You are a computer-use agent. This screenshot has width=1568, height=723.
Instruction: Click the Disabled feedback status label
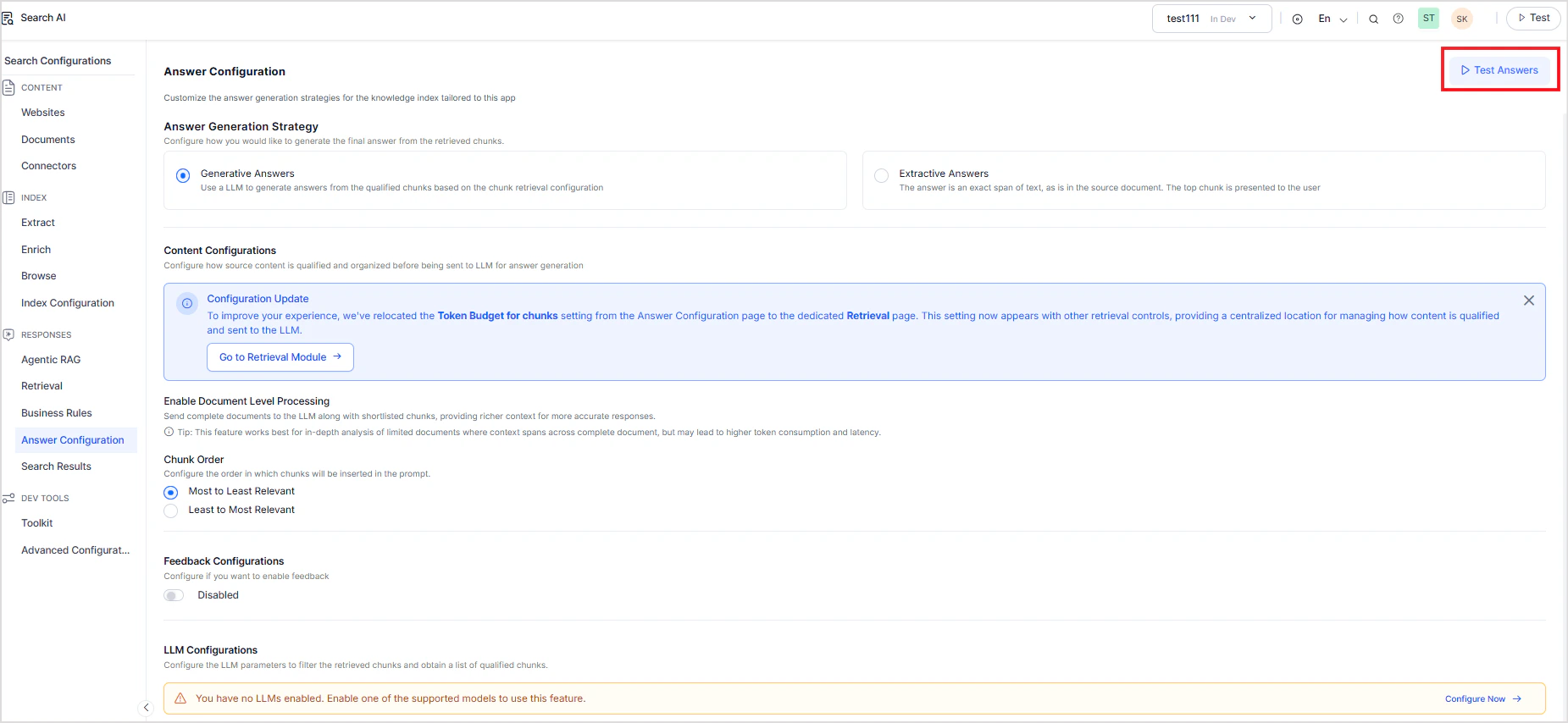click(x=218, y=595)
